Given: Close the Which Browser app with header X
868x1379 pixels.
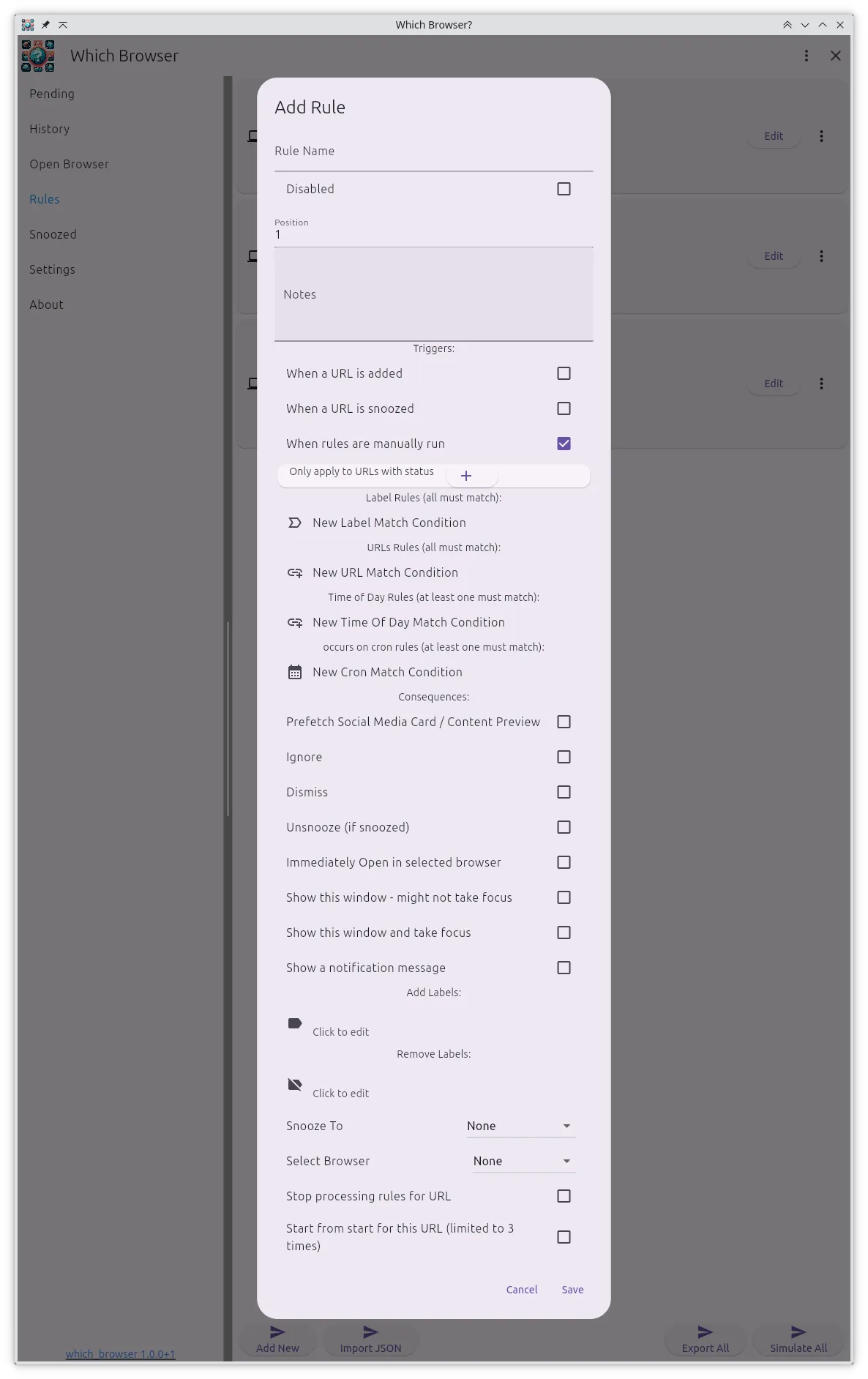Looking at the screenshot, I should [836, 56].
